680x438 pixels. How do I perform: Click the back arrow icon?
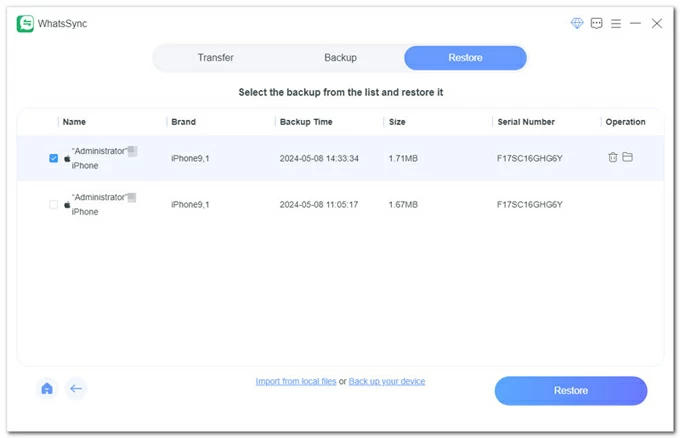pos(76,389)
